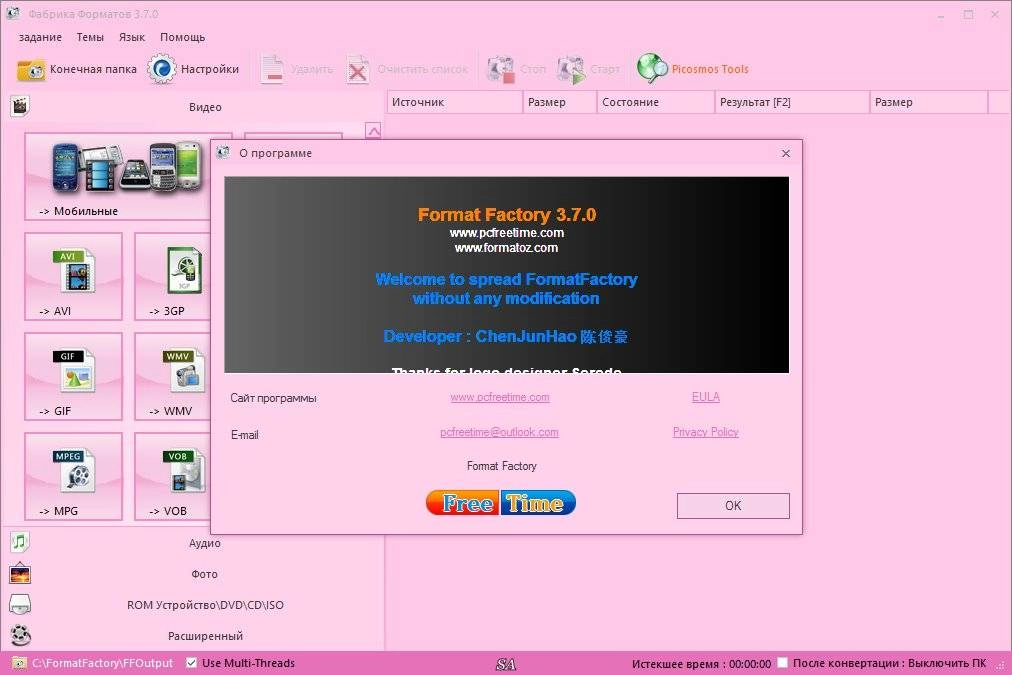Viewport: 1012px width, 675px height.
Task: Open the Темы menu
Action: (90, 37)
